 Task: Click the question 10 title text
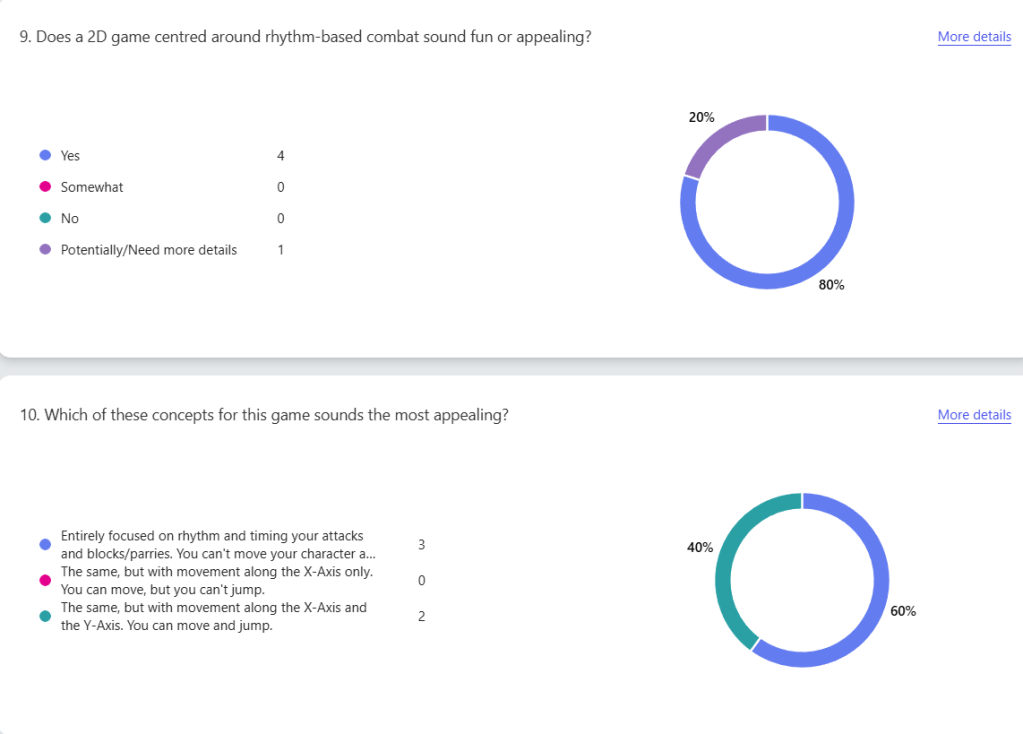[264, 415]
